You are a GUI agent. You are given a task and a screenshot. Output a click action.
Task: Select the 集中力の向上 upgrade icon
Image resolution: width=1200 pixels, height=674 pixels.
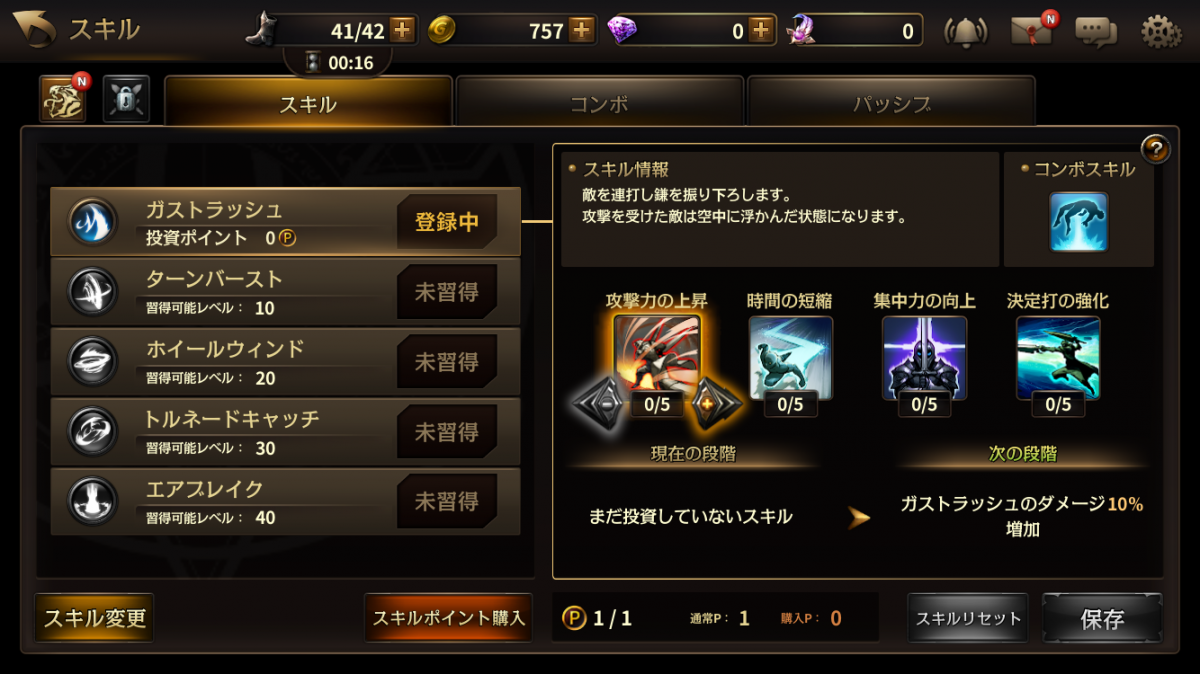tap(924, 356)
